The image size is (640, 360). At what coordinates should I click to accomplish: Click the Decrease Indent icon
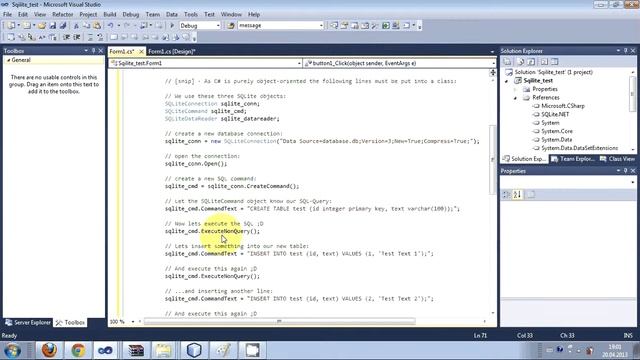(66, 37)
